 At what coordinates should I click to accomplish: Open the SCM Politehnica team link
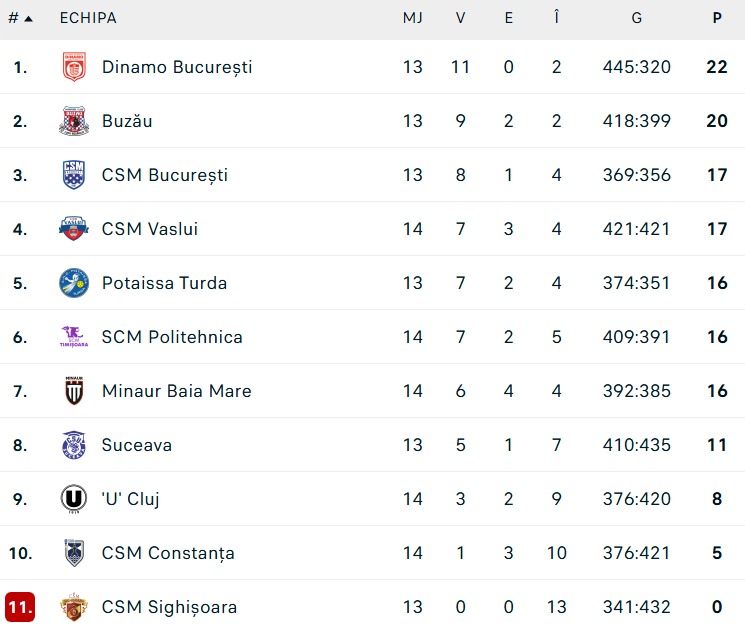pos(172,337)
